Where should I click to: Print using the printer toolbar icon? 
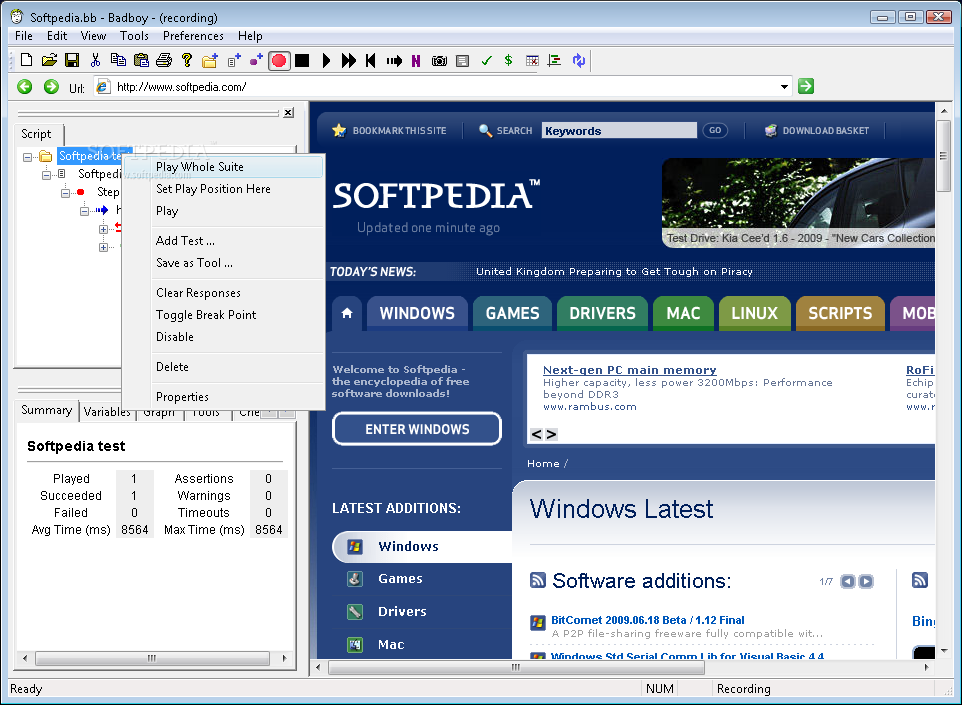pyautogui.click(x=164, y=60)
